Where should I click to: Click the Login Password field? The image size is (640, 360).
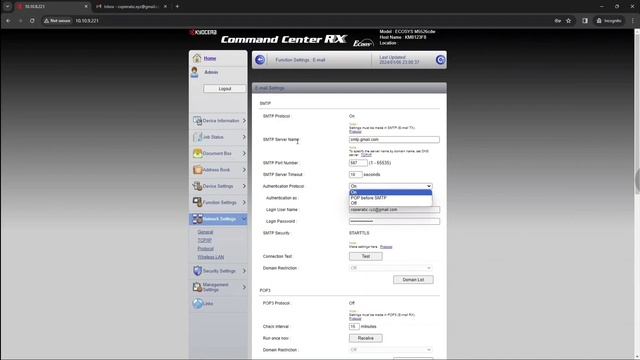(x=394, y=221)
